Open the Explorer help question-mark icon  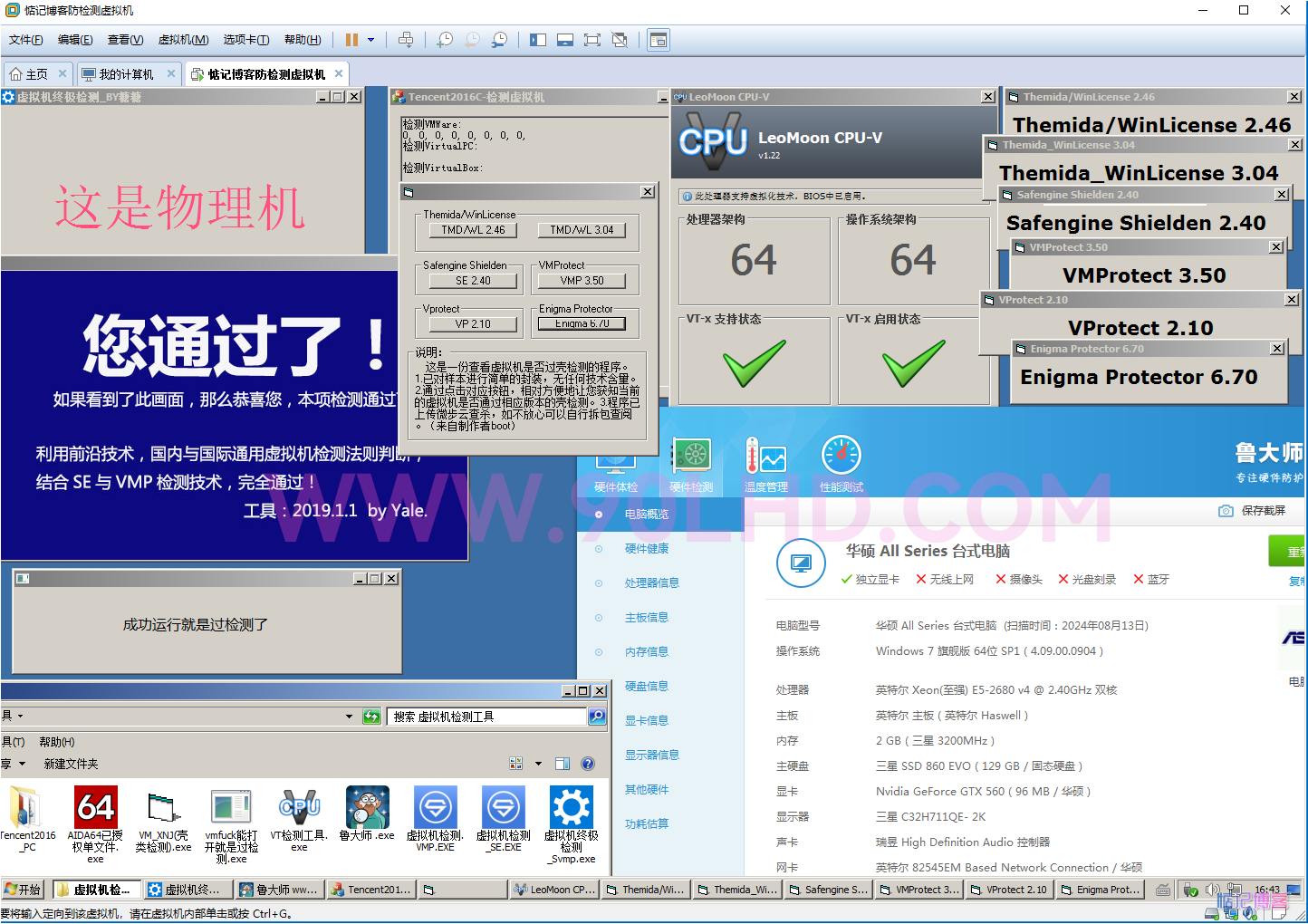coord(588,764)
